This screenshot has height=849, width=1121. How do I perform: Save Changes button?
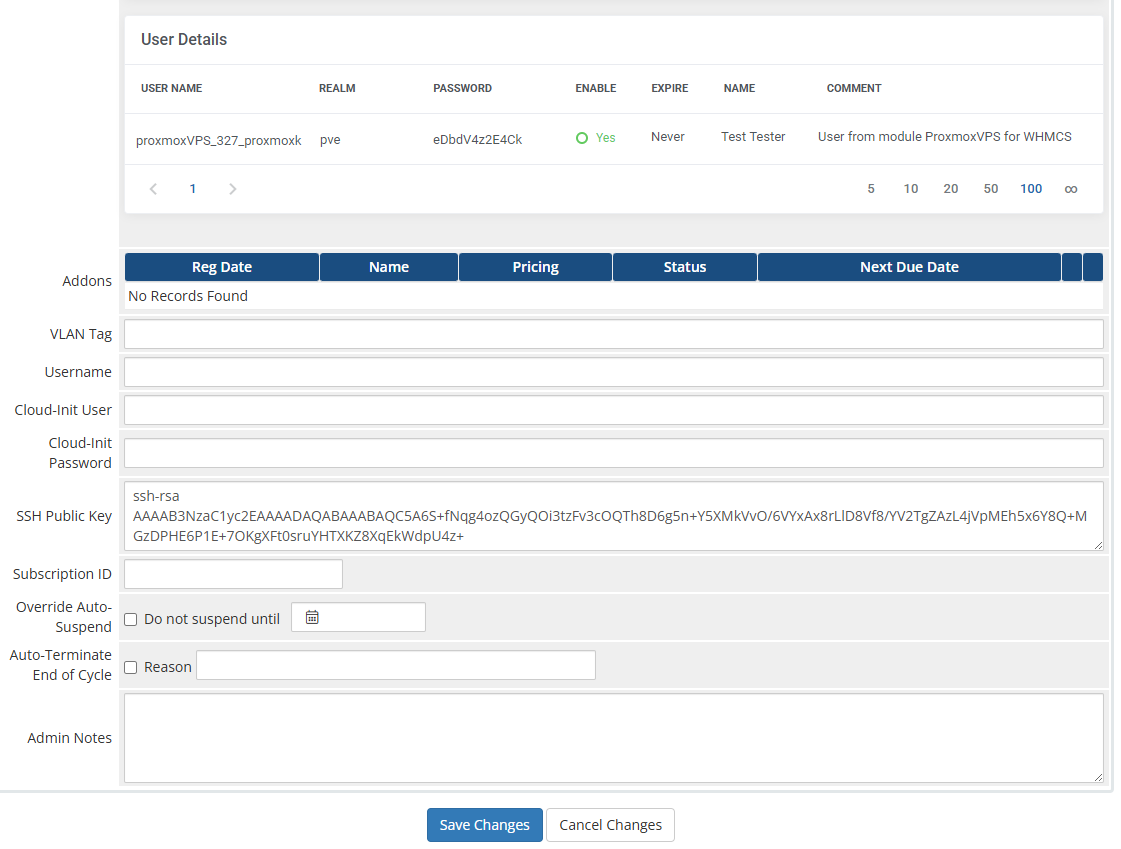click(x=485, y=825)
